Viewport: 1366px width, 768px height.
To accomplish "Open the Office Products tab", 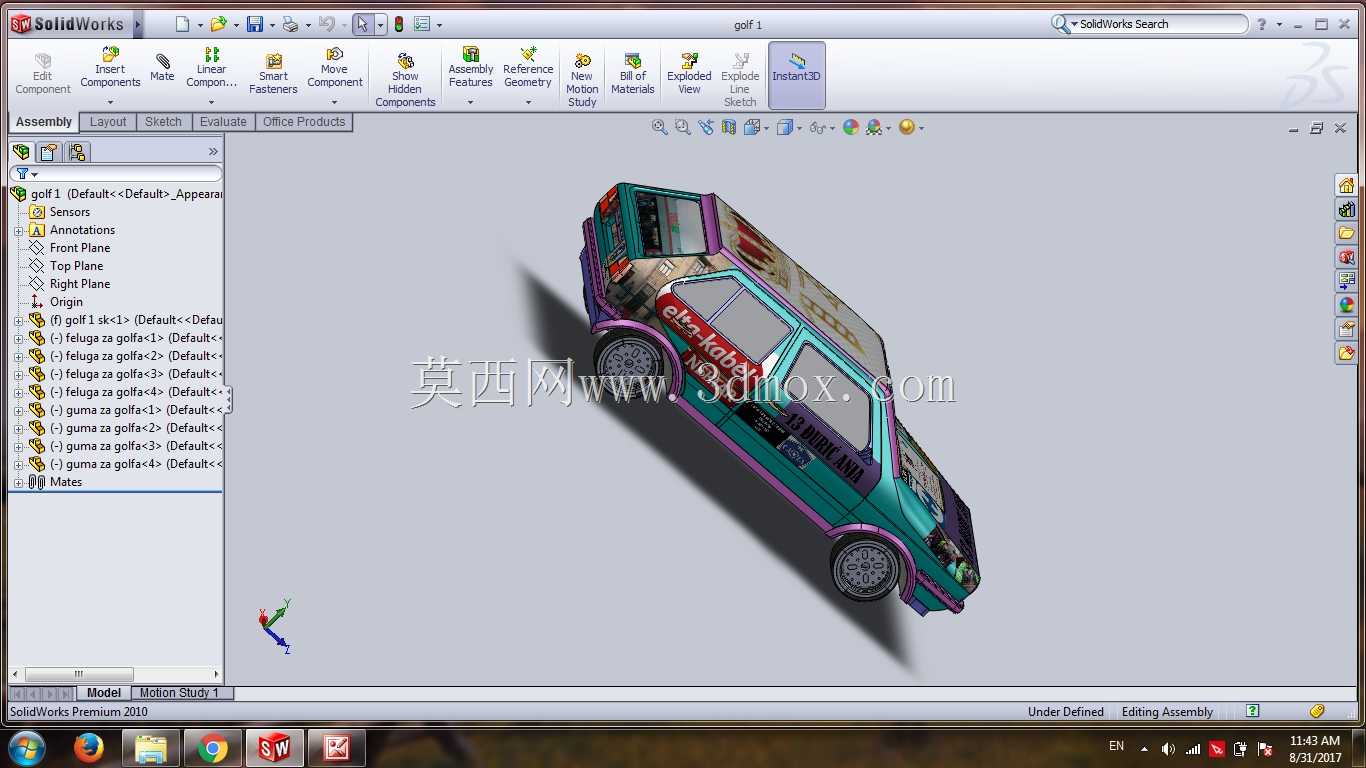I will tap(304, 122).
